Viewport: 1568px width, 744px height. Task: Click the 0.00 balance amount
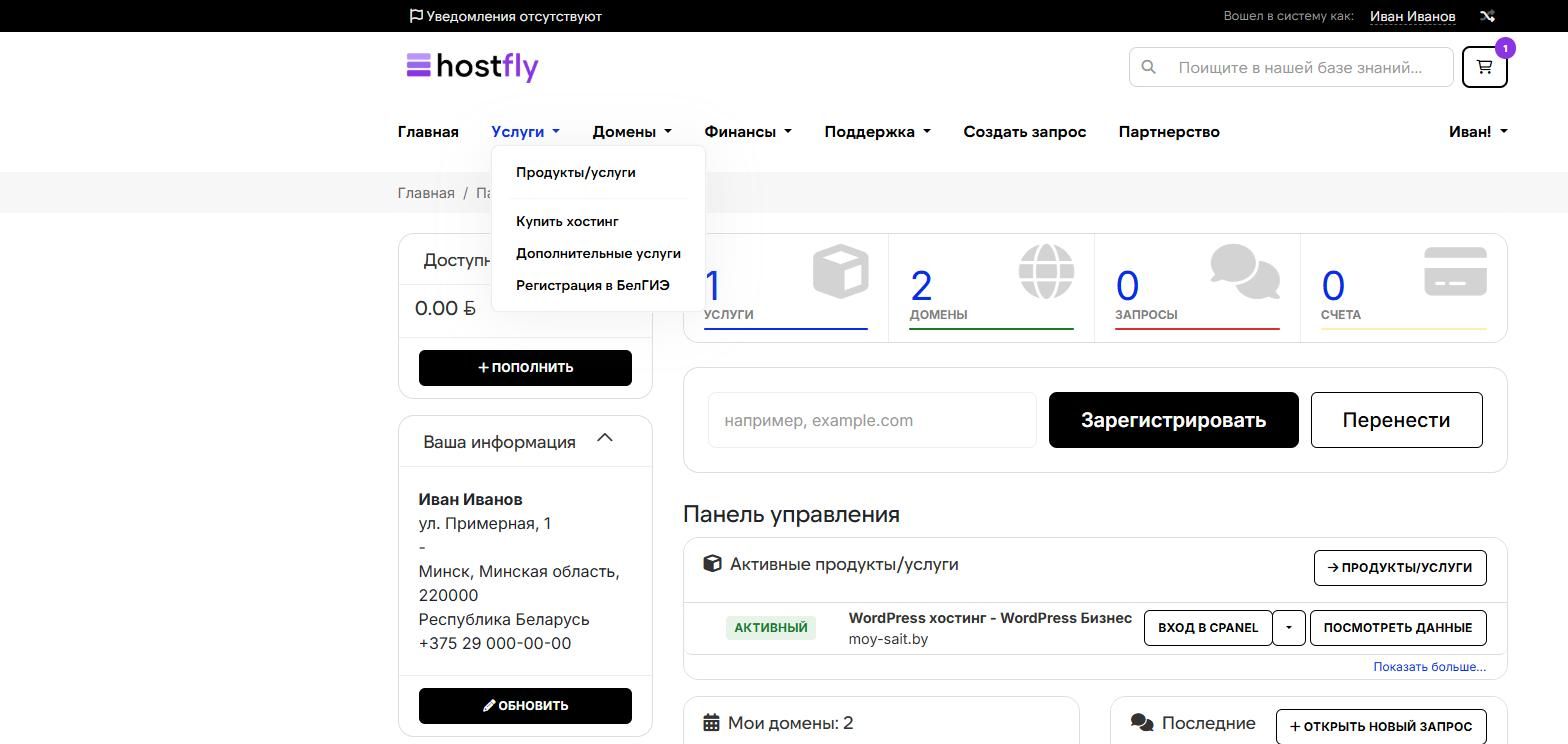pos(445,308)
